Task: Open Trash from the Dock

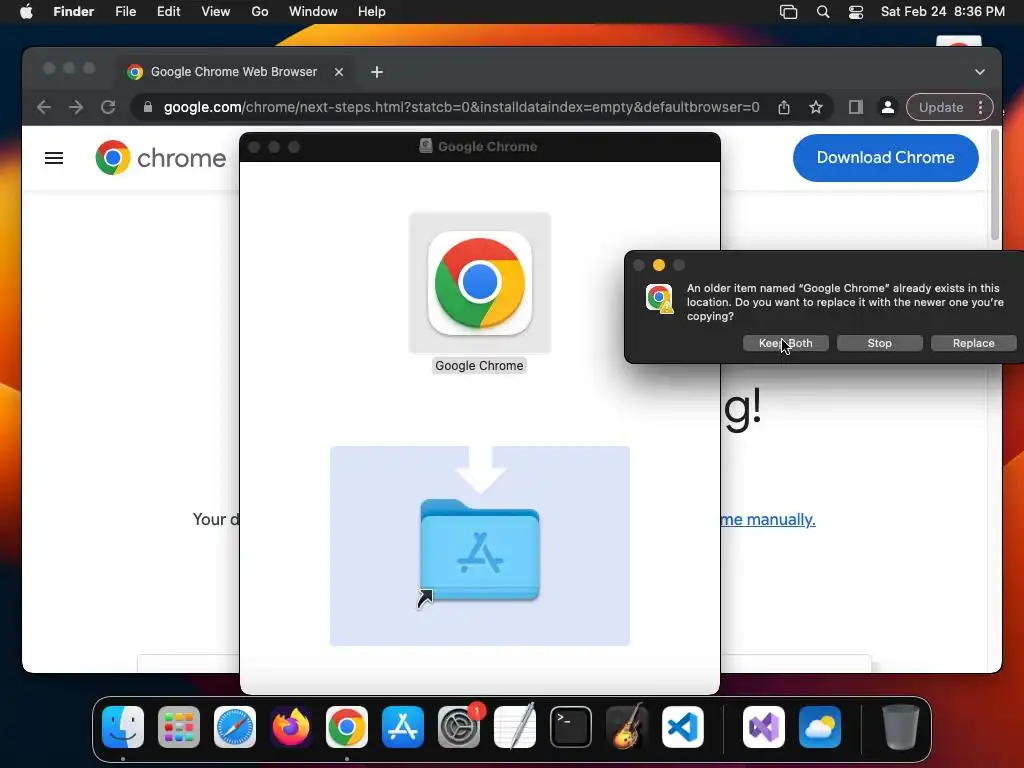Action: tap(901, 727)
